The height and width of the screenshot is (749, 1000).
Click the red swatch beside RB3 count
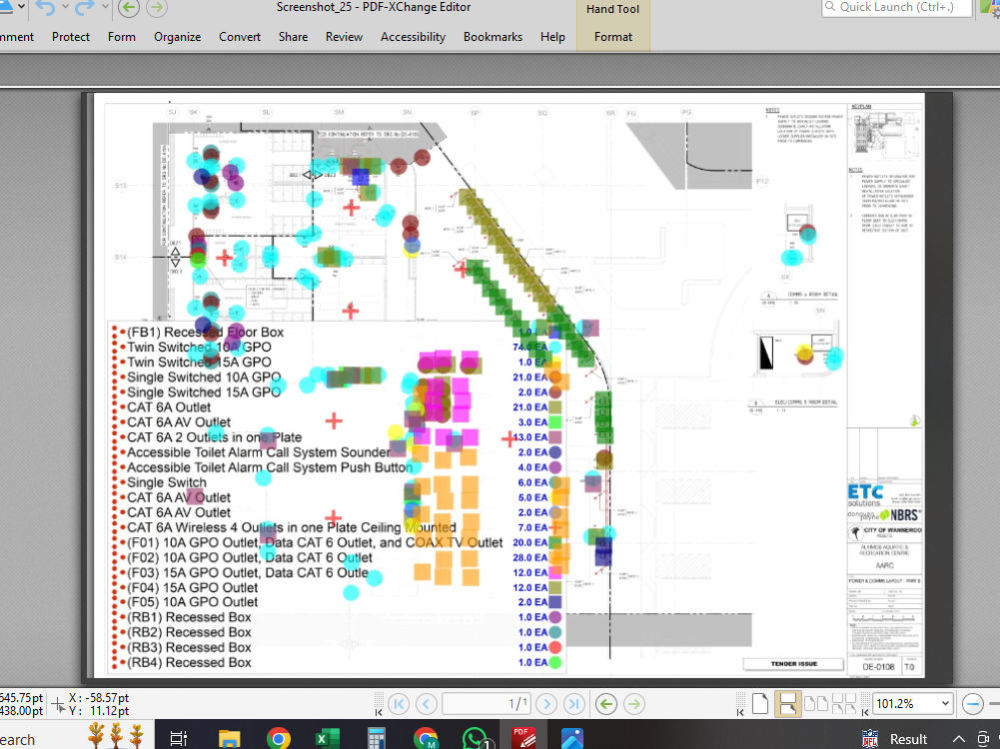coord(555,647)
